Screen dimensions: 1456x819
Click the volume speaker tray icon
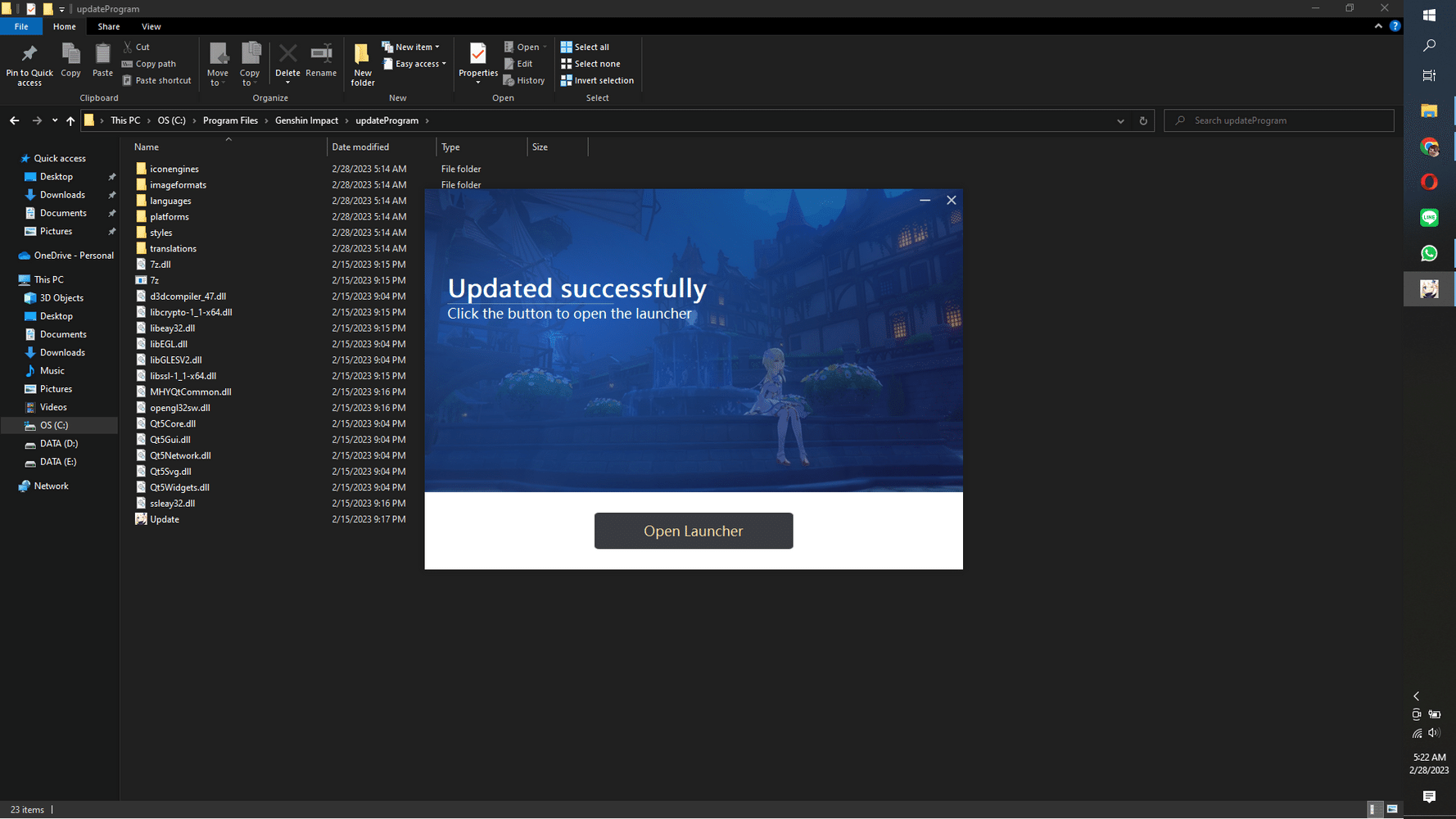1434,733
